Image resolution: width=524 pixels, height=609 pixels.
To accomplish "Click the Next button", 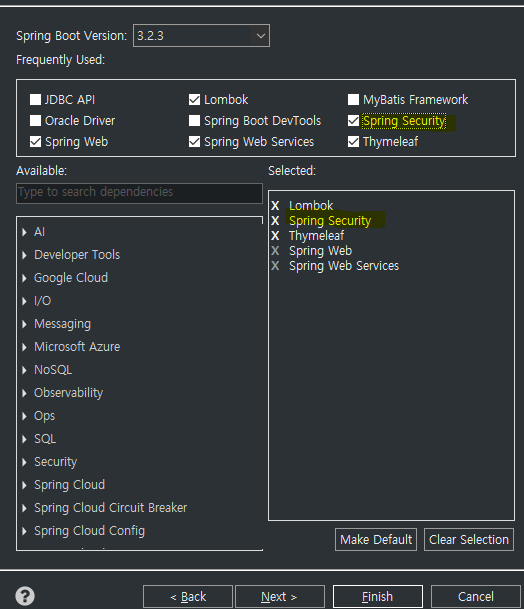I will coord(280,596).
